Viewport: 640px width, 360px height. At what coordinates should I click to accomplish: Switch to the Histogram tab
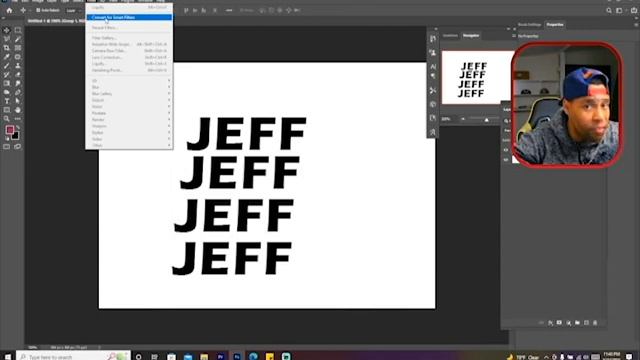pyautogui.click(x=450, y=36)
